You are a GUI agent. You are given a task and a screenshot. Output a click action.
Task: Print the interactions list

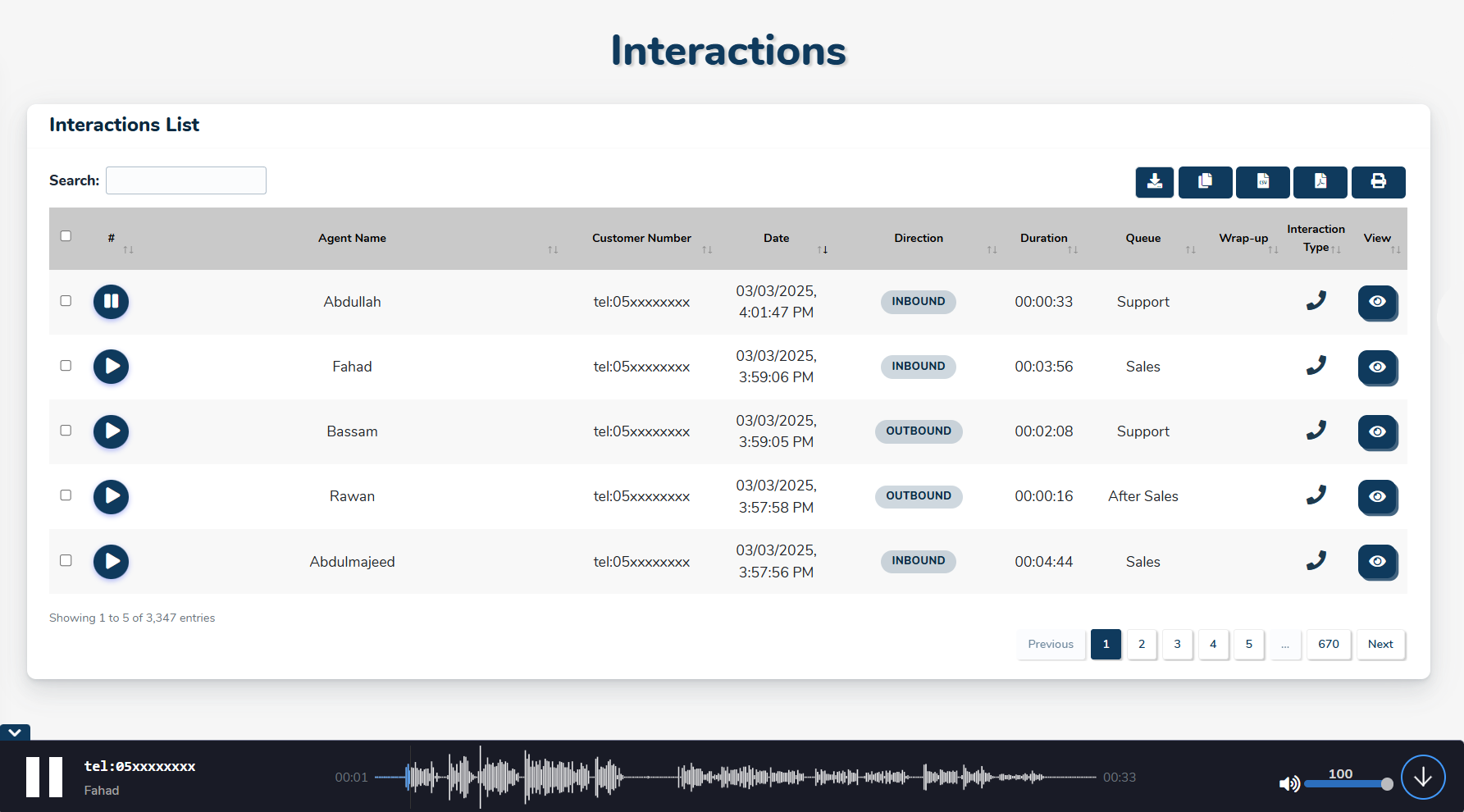[x=1378, y=182]
